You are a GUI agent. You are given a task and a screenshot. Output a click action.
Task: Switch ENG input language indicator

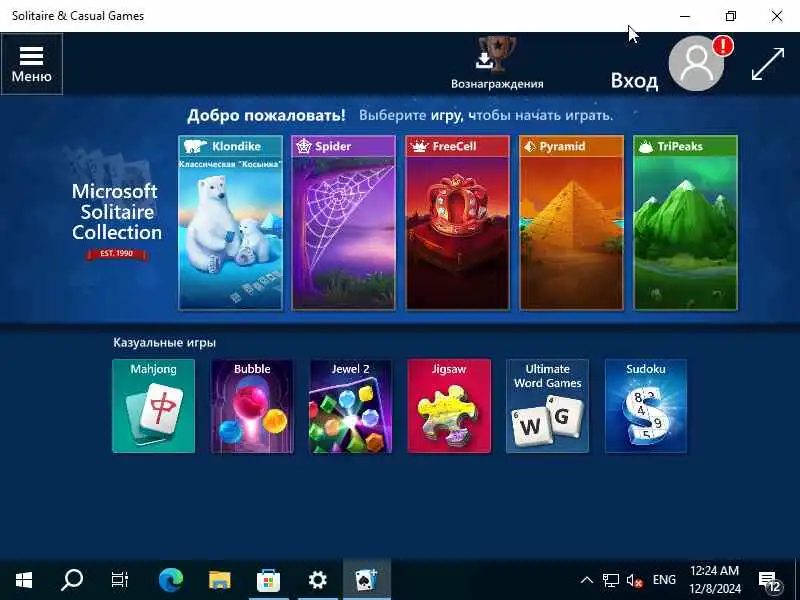[664, 580]
